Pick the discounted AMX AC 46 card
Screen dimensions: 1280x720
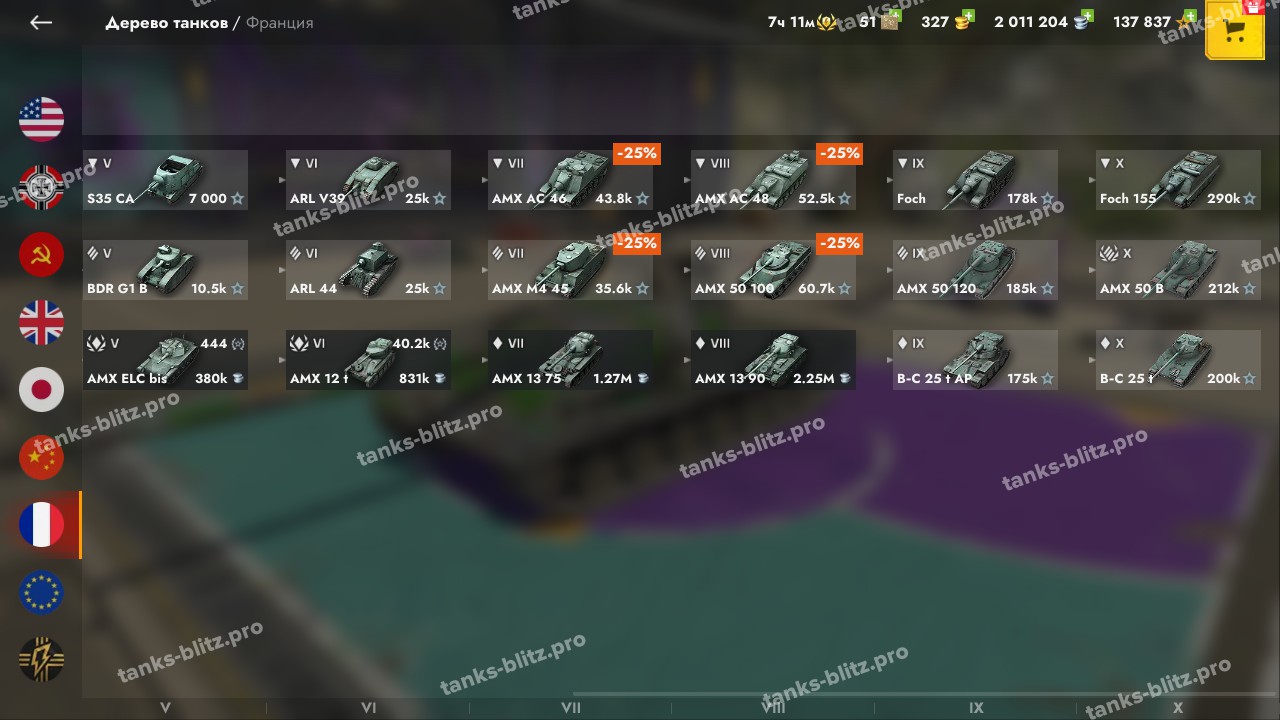coord(570,180)
